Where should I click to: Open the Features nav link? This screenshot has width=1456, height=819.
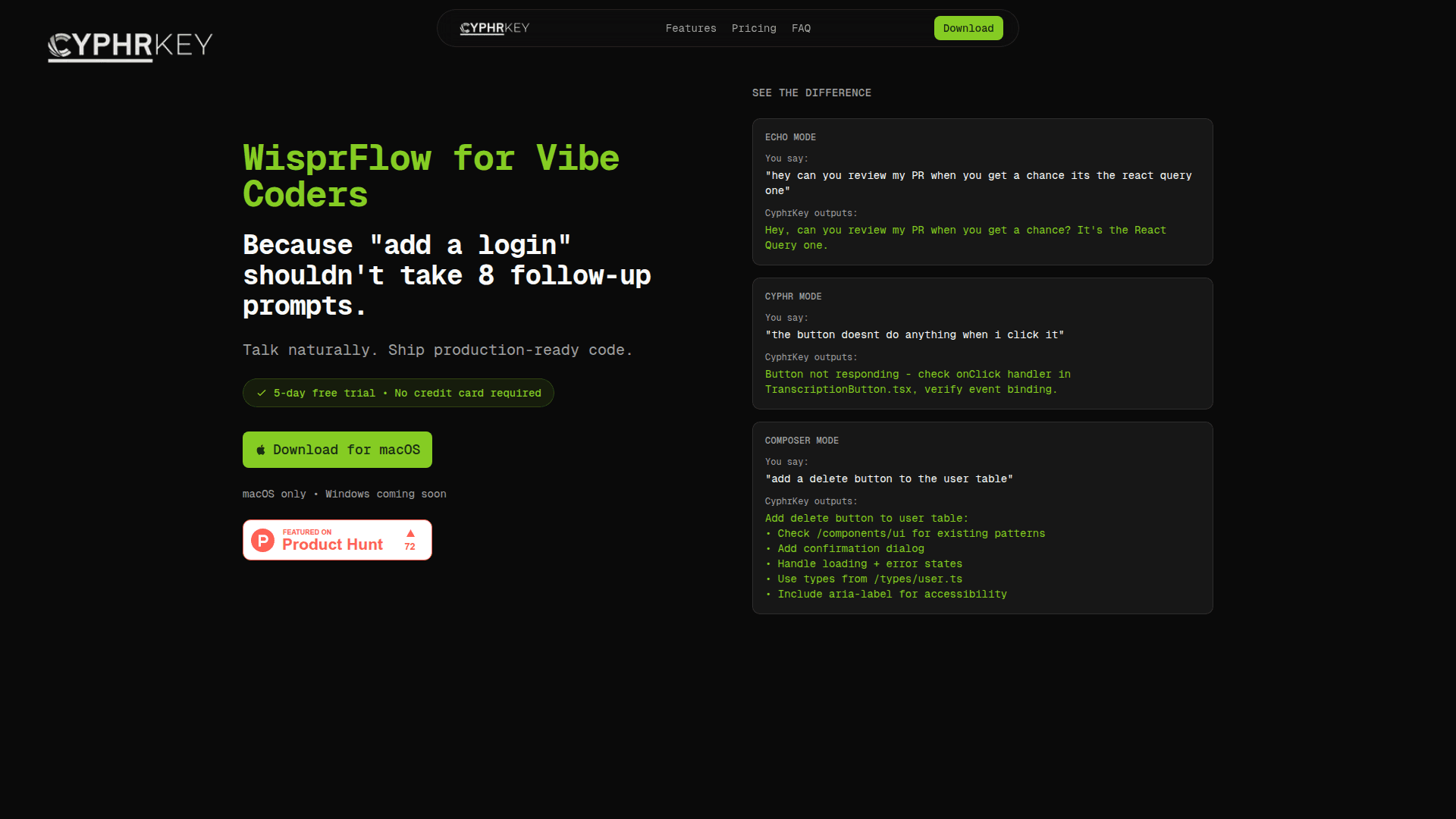pyautogui.click(x=690, y=28)
